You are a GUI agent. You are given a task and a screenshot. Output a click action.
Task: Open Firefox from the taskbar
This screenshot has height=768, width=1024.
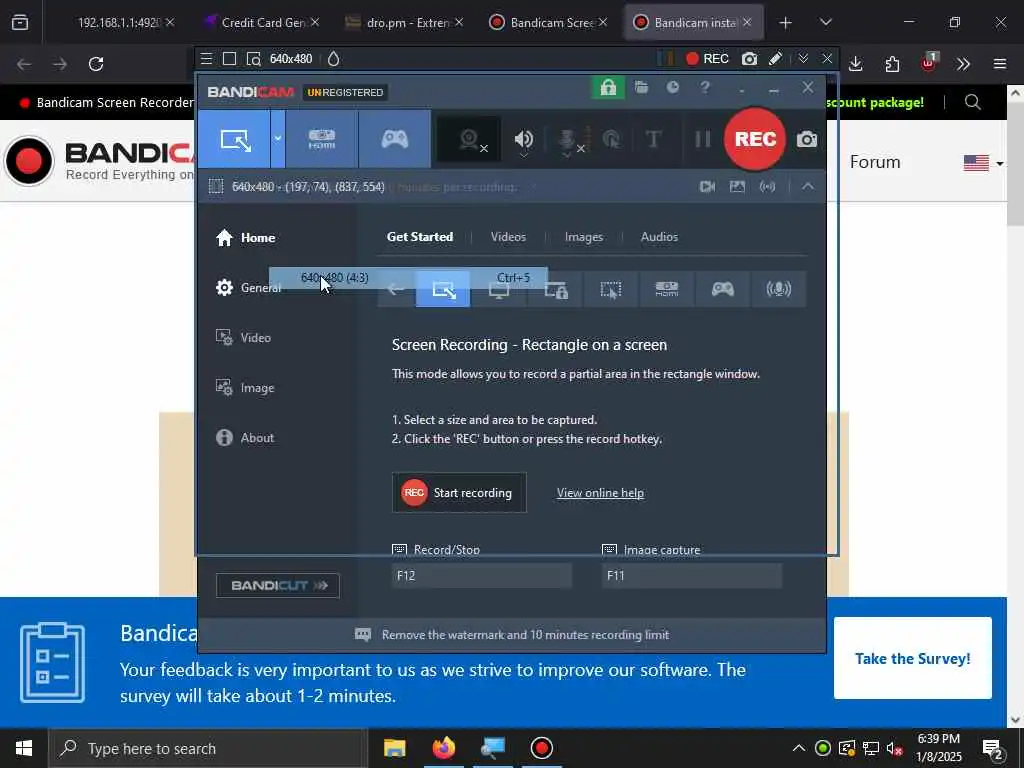(x=443, y=748)
